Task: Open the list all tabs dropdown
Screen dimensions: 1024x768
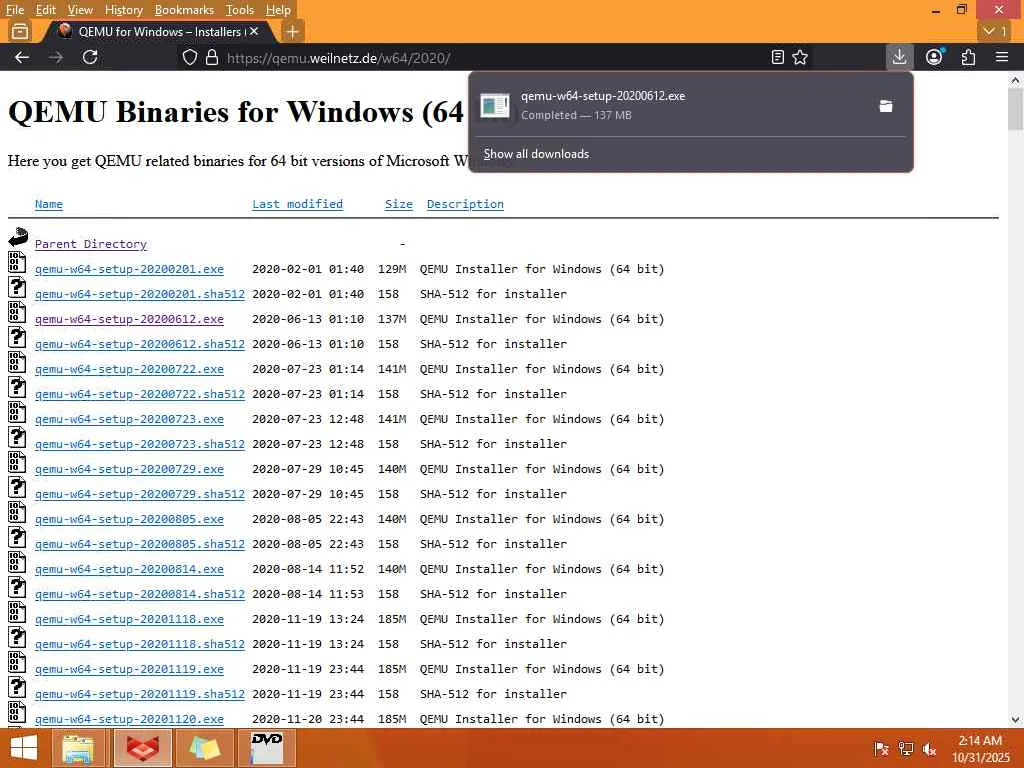Action: pyautogui.click(x=995, y=31)
